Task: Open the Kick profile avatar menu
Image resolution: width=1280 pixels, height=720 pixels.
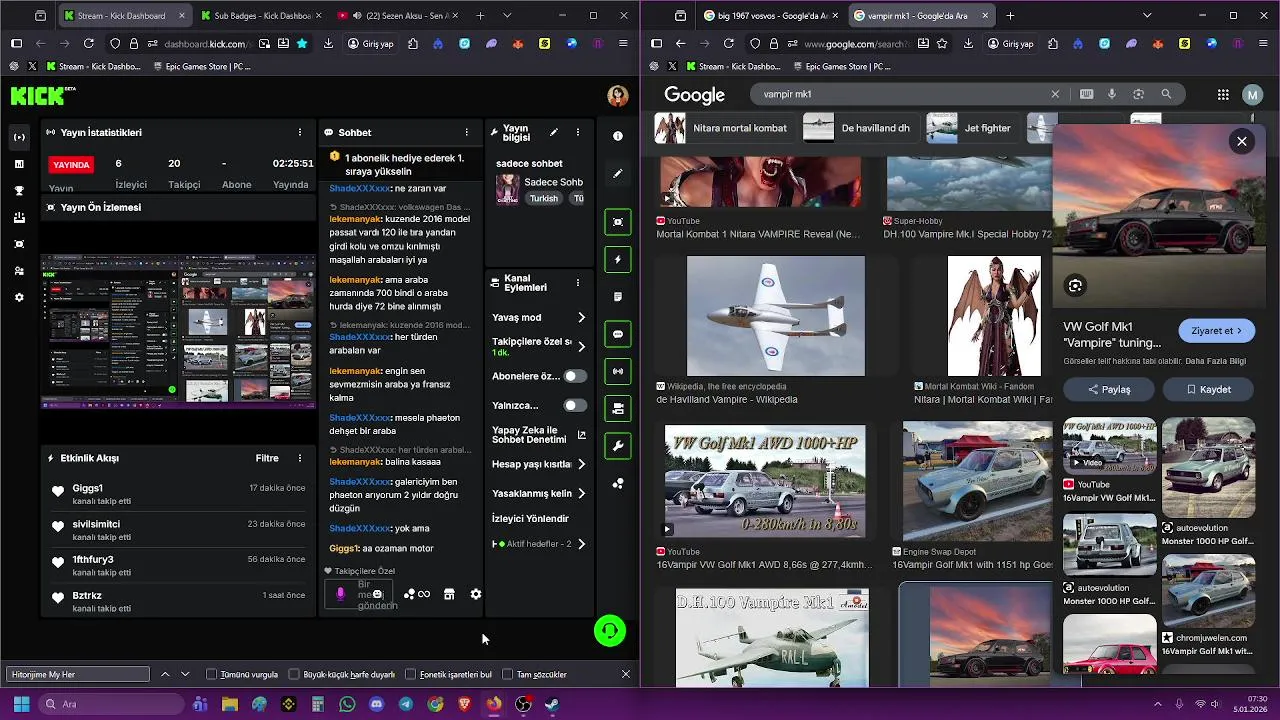Action: pos(618,96)
